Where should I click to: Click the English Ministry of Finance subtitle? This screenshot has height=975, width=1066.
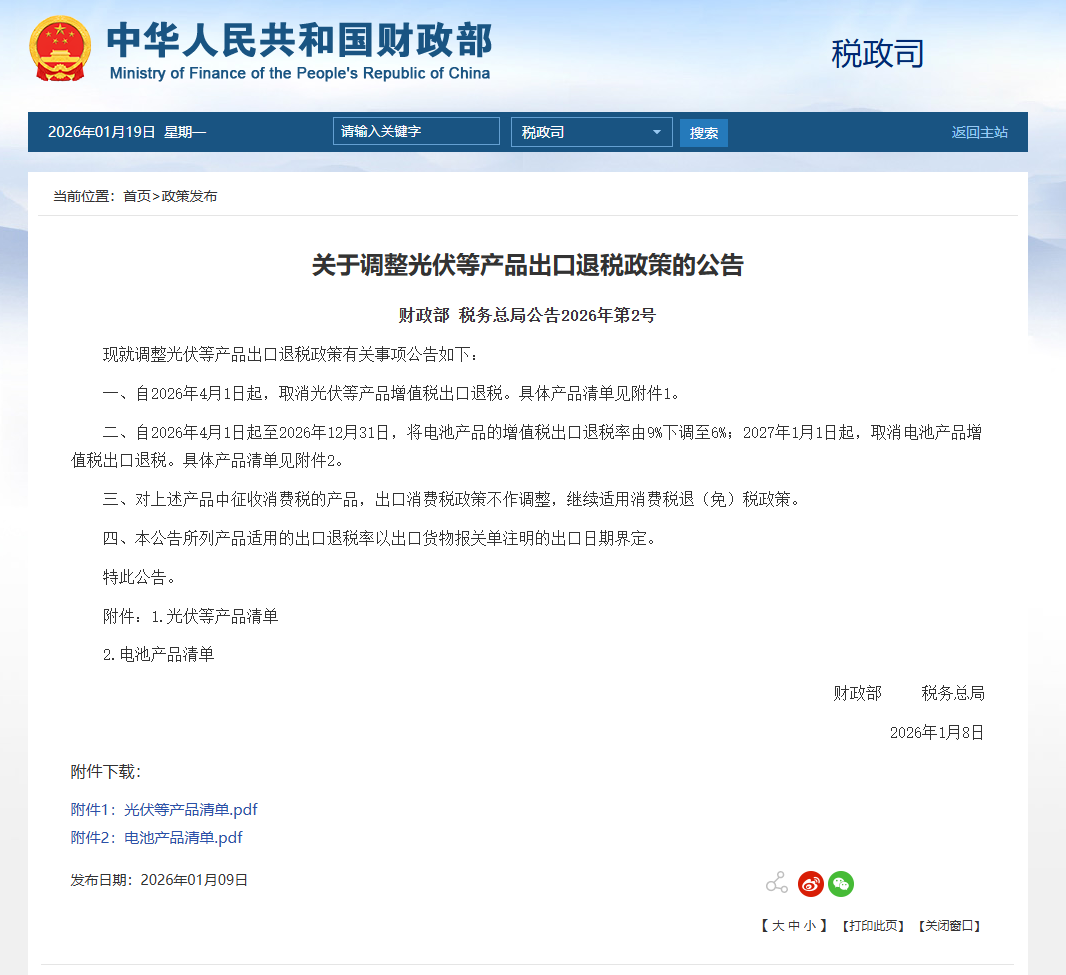coord(300,73)
